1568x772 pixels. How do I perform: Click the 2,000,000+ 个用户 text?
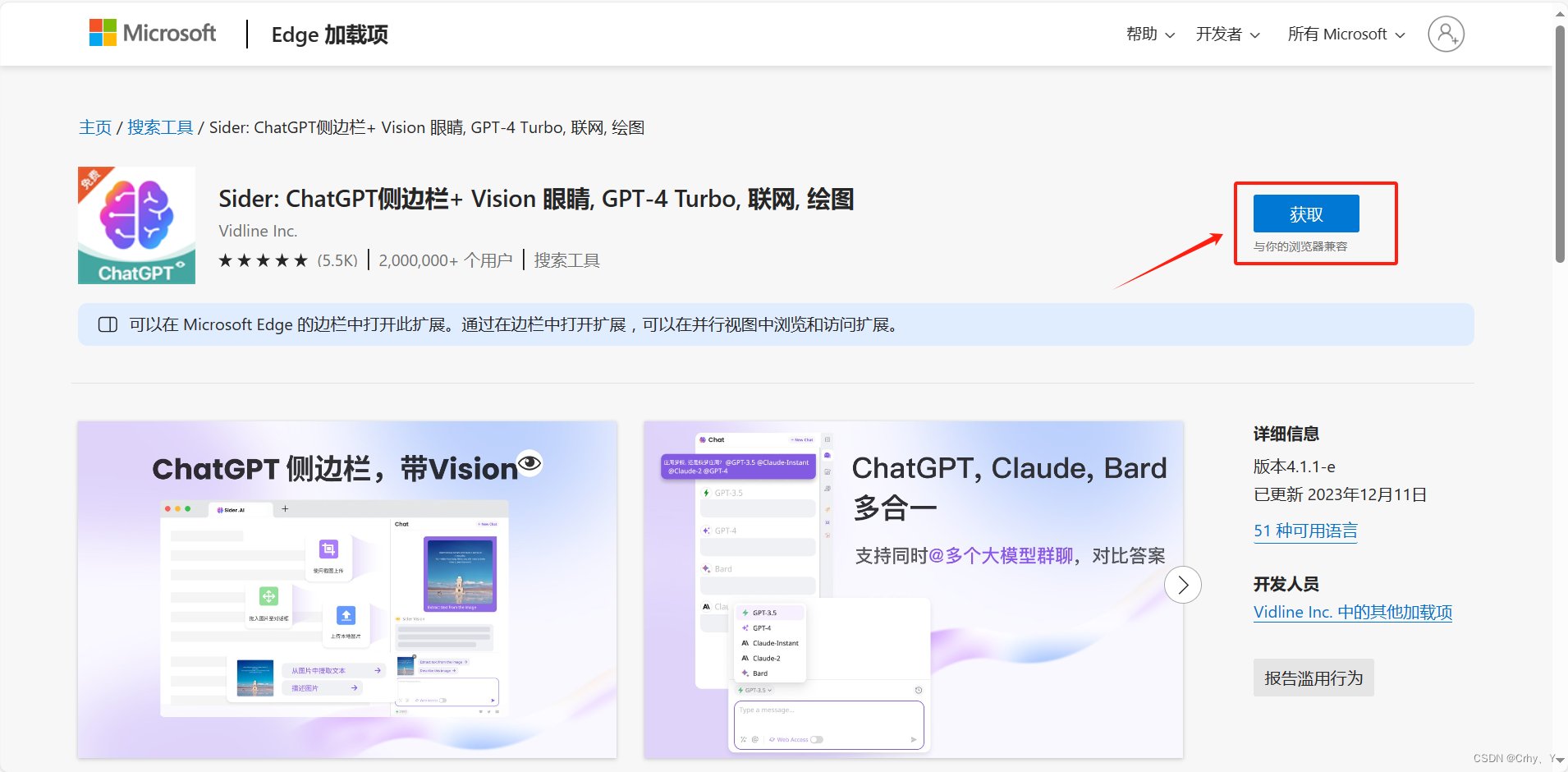click(446, 260)
